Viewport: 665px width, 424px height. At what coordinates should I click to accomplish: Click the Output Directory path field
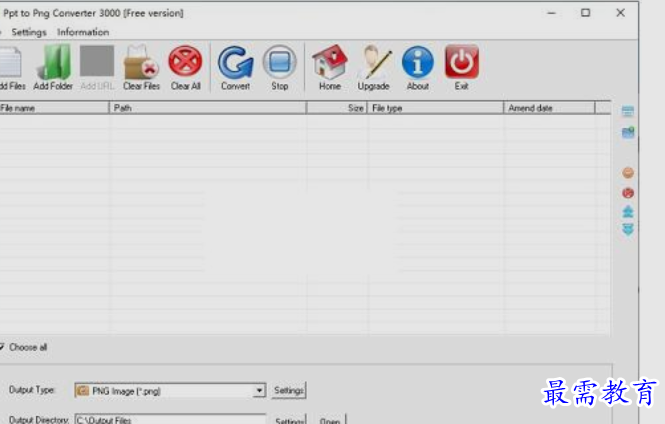170,419
